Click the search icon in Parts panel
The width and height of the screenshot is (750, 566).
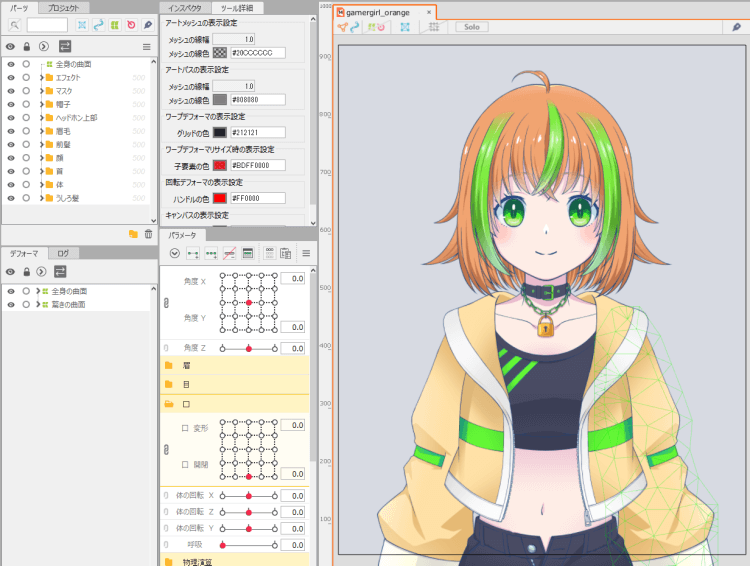pos(14,25)
